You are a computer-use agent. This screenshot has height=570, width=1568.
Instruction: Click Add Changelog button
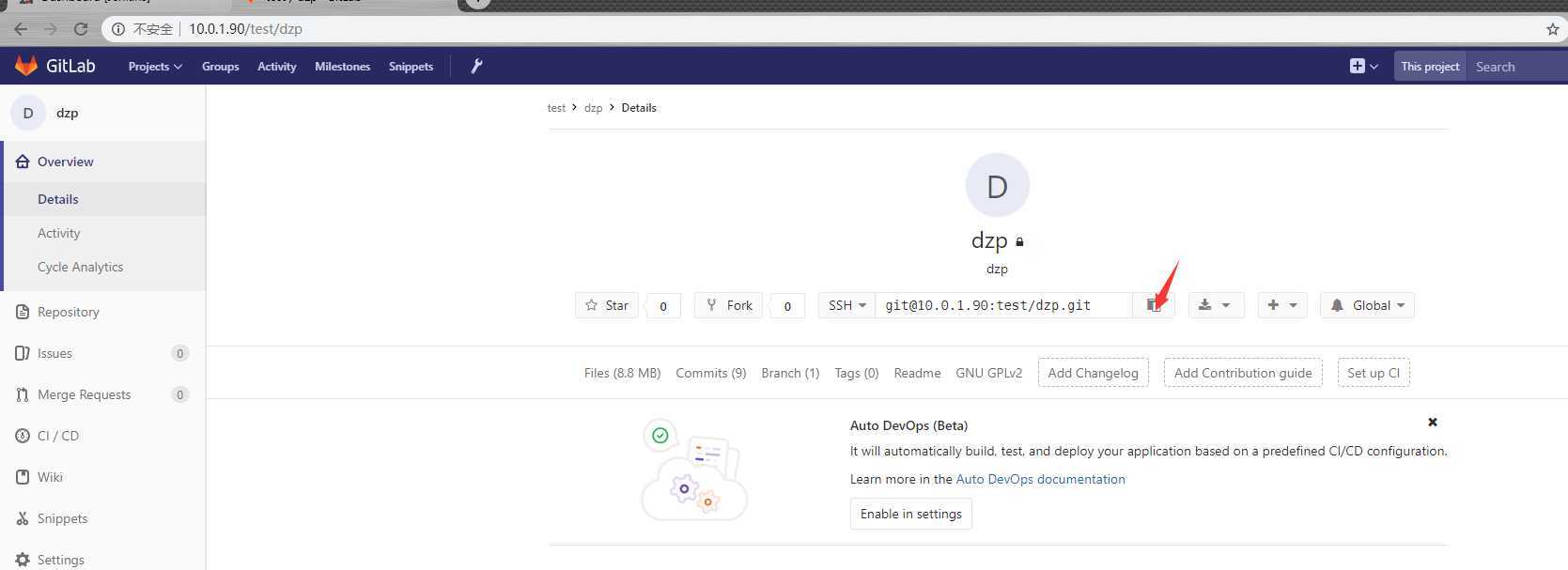tap(1093, 373)
